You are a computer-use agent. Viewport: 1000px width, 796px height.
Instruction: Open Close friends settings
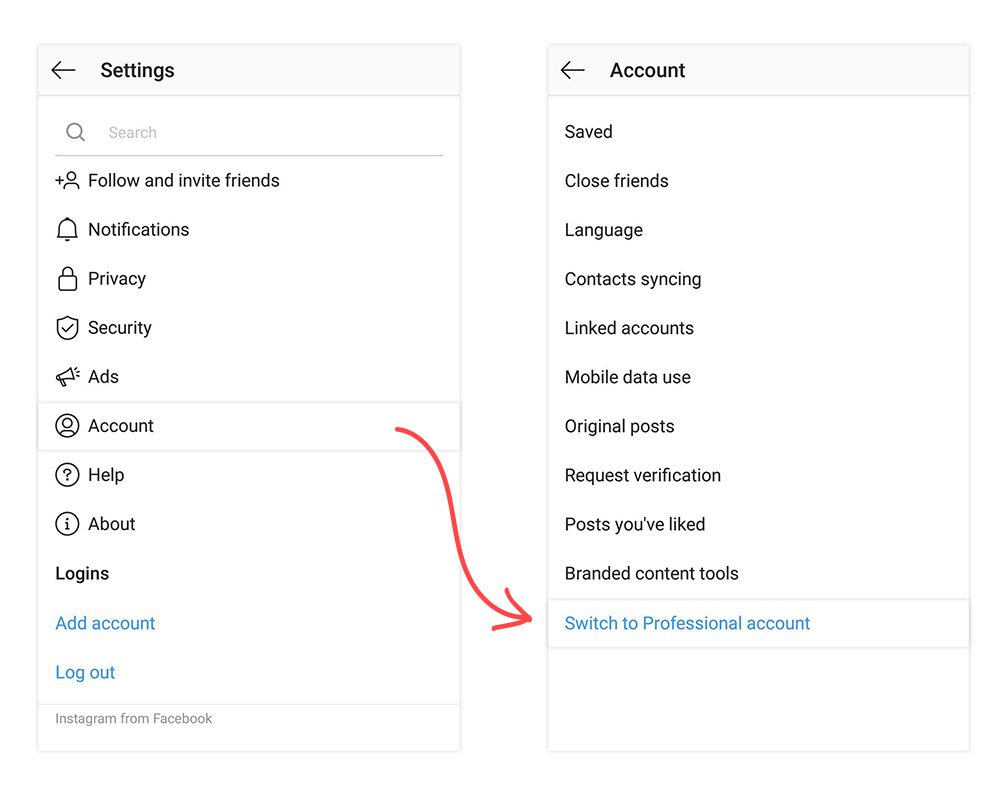click(758, 181)
